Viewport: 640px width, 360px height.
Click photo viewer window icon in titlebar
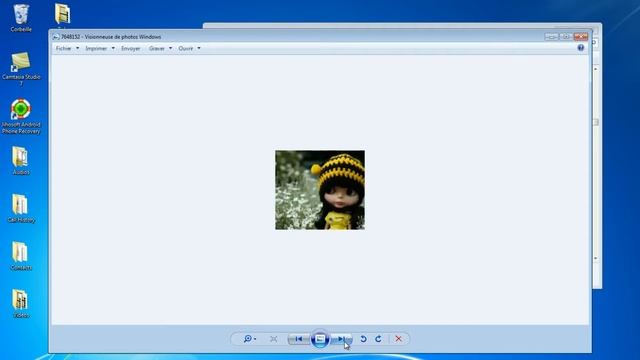(x=56, y=37)
